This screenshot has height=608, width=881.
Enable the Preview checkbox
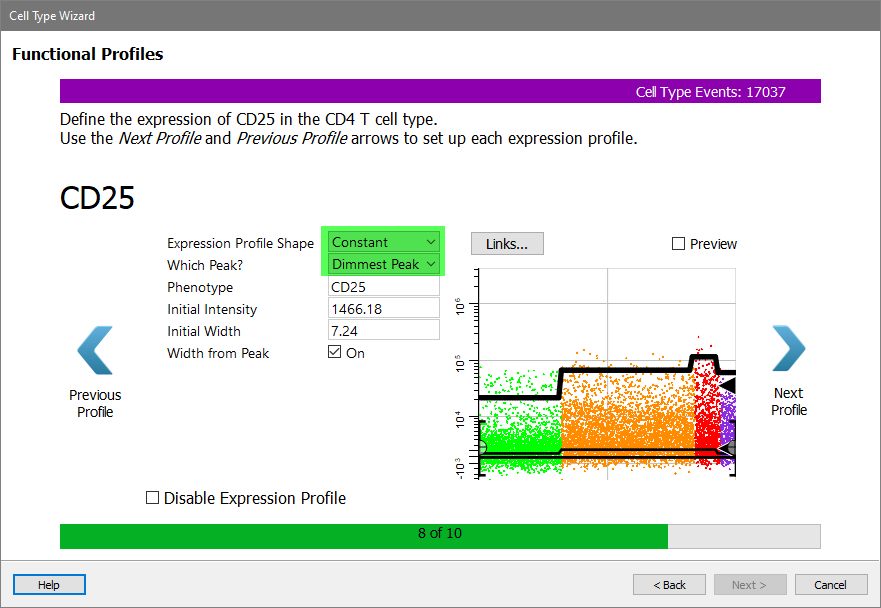pyautogui.click(x=679, y=244)
